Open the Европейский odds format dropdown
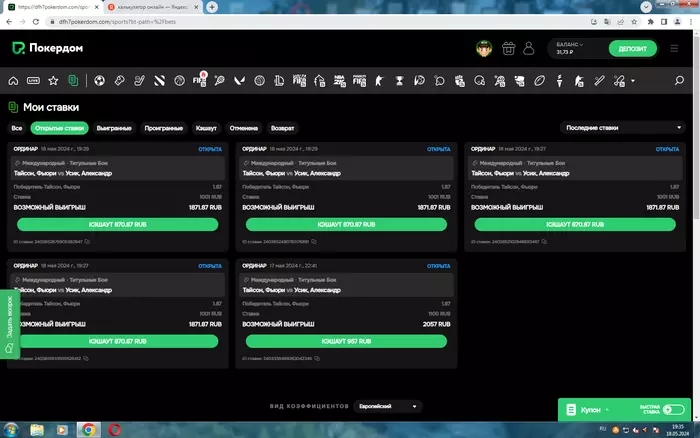 388,406
